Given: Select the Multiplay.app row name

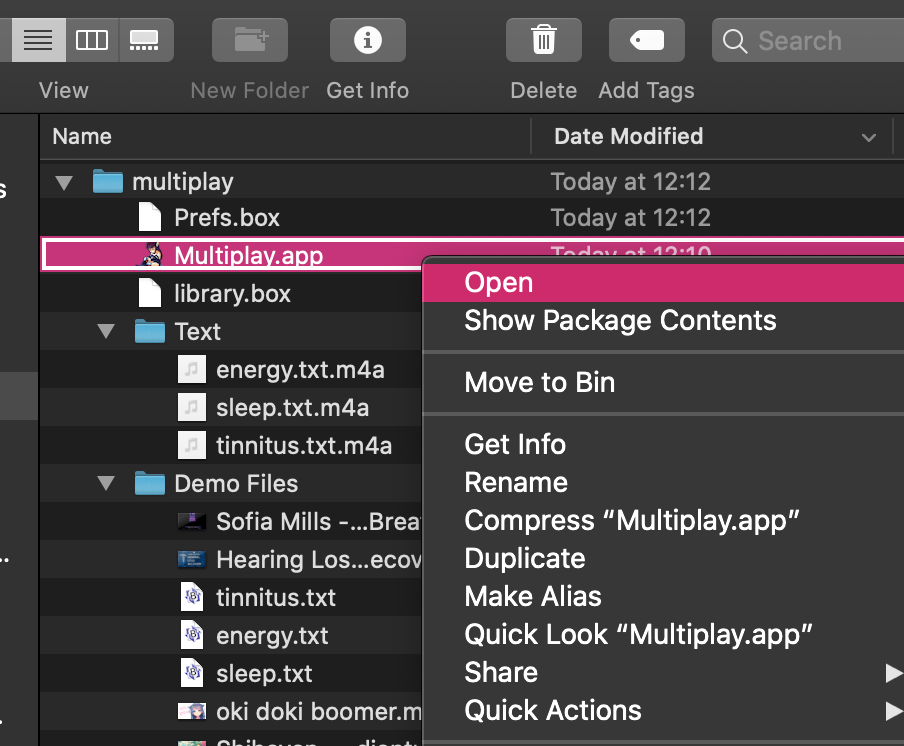Looking at the screenshot, I should pos(248,255).
